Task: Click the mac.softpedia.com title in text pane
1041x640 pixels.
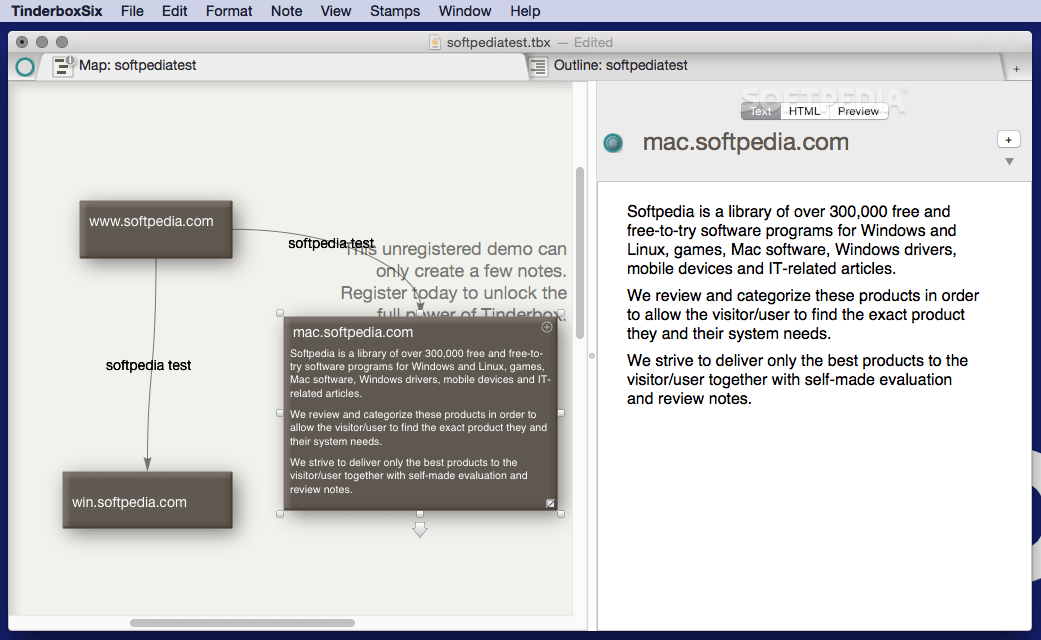Action: coord(746,142)
